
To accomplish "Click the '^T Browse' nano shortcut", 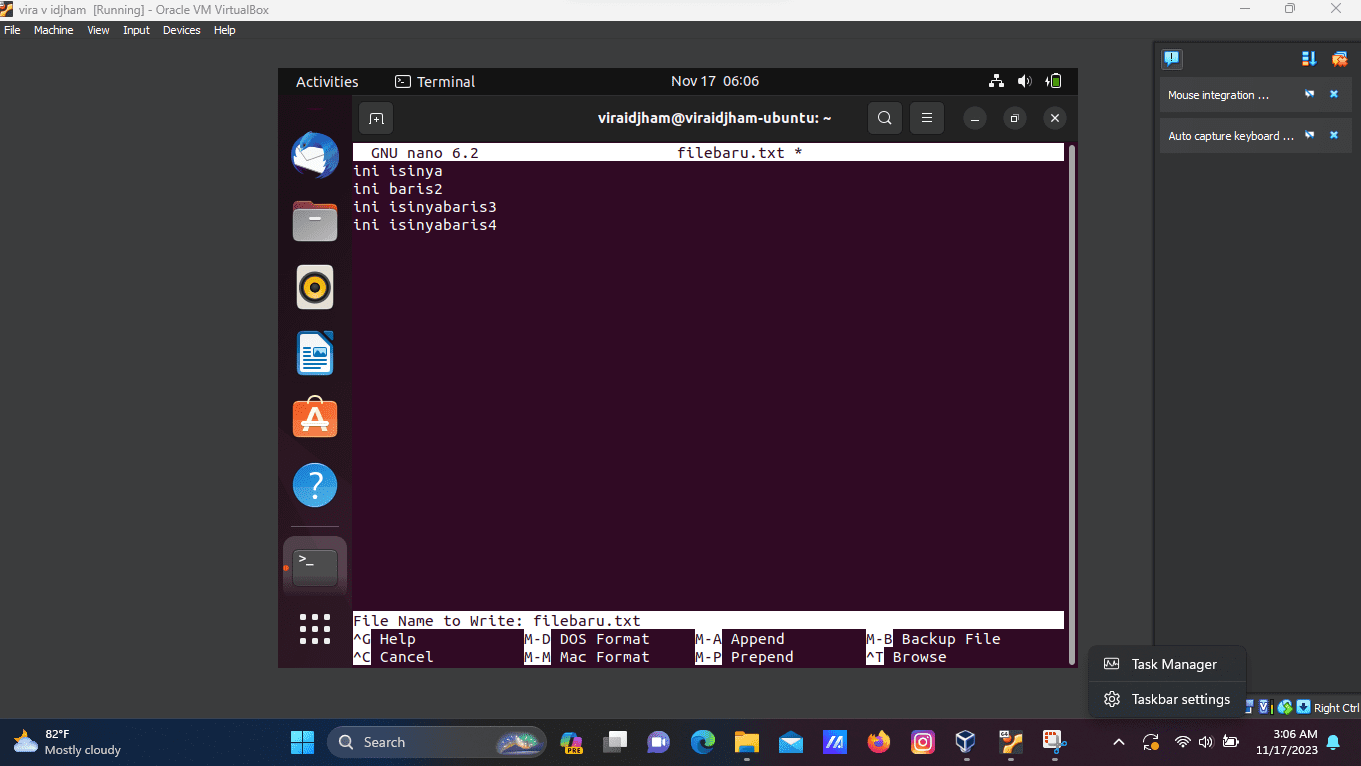I will tap(906, 657).
